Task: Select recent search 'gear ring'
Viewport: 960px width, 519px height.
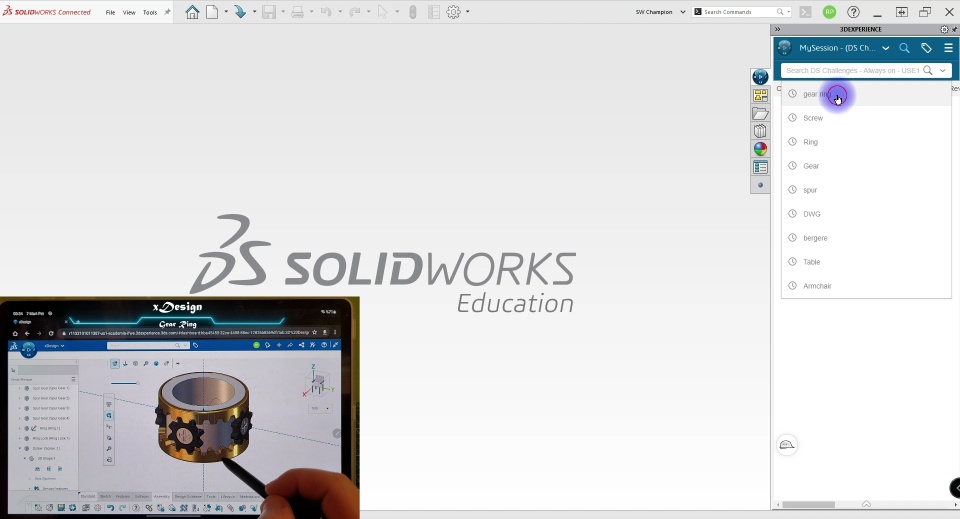Action: click(866, 94)
